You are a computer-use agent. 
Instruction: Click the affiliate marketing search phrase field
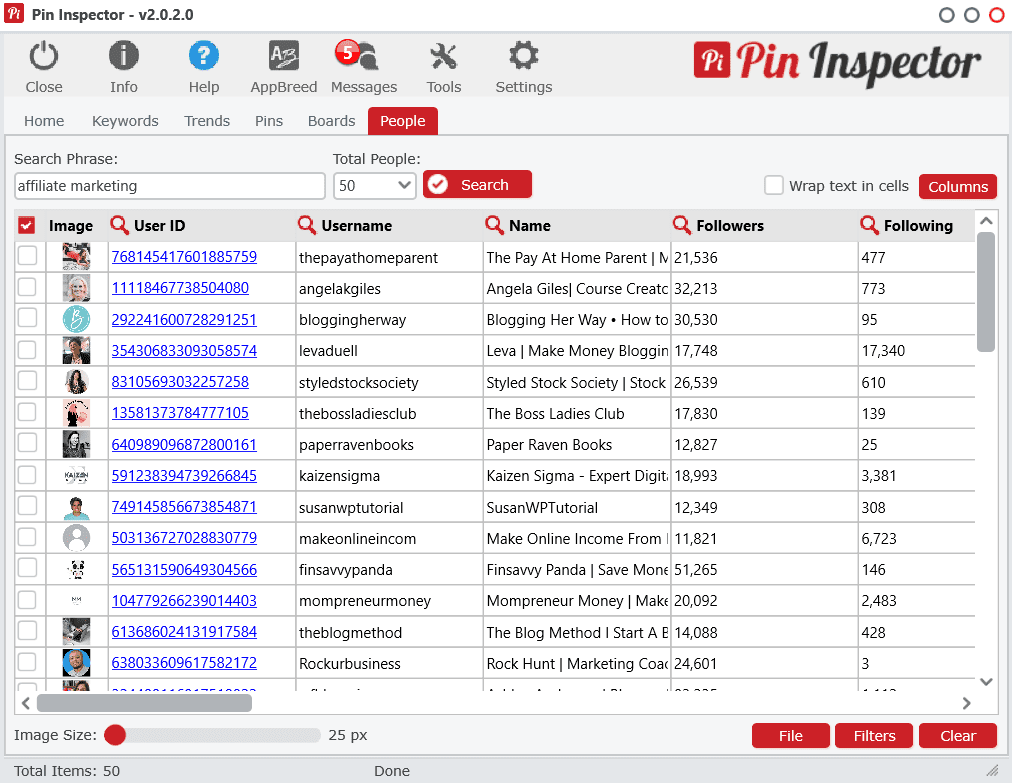click(x=168, y=186)
